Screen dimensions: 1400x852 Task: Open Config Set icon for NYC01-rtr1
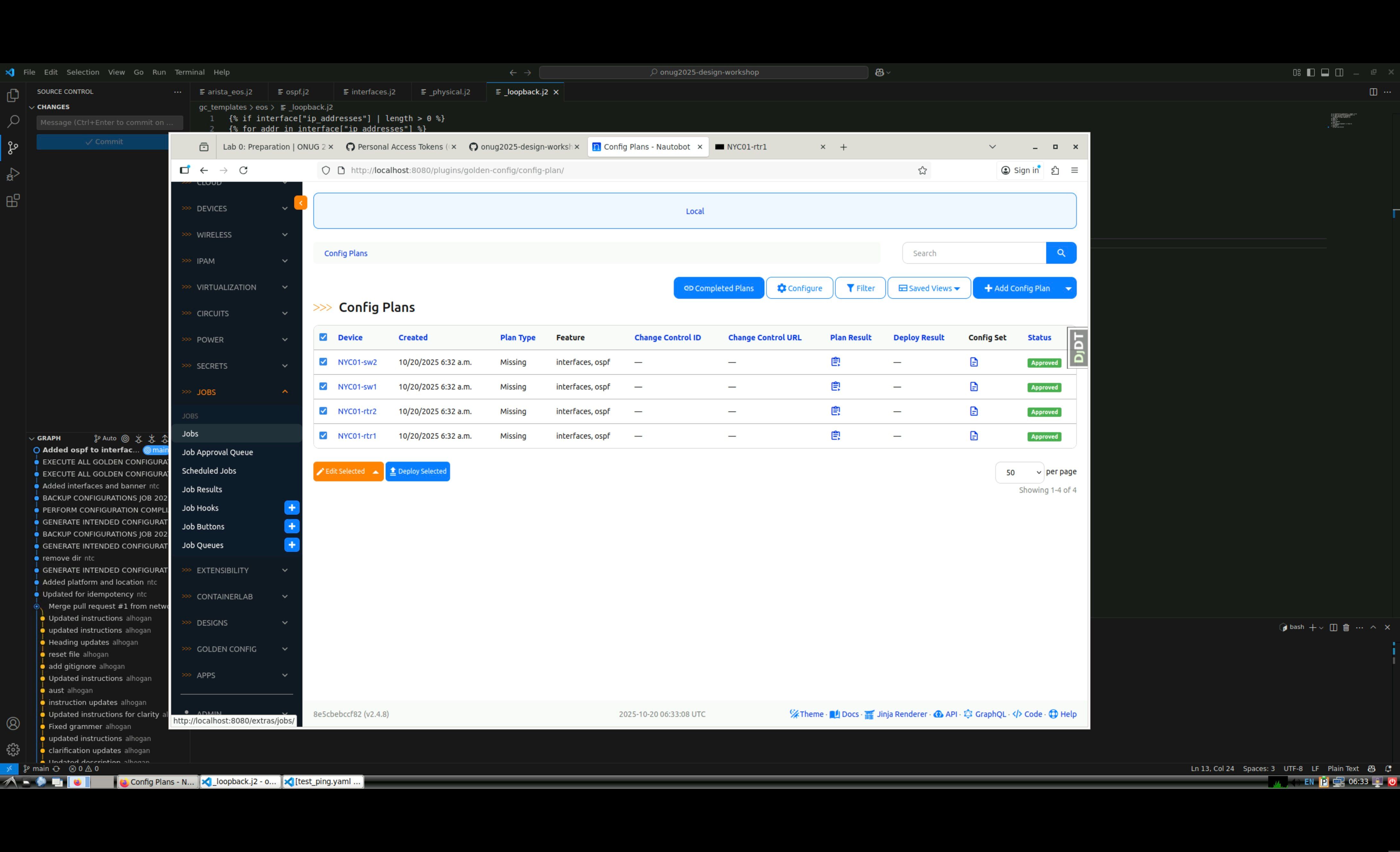[974, 436]
